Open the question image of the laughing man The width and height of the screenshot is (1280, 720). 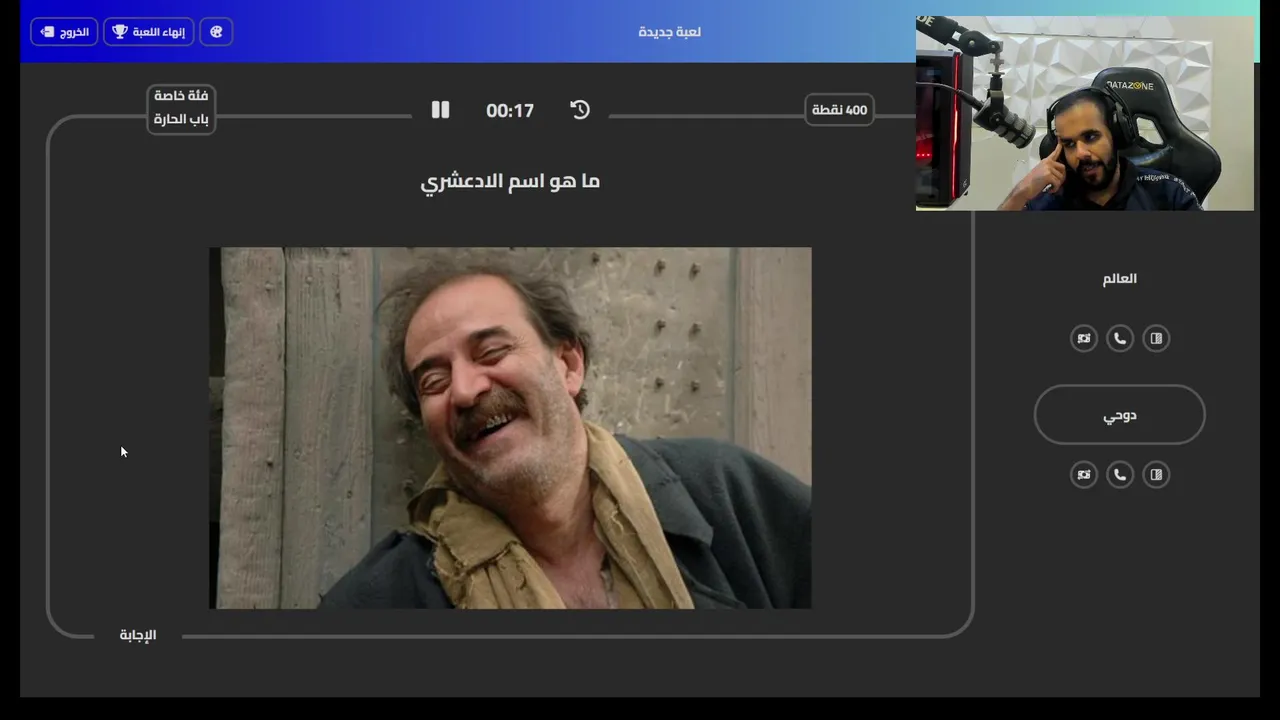(510, 428)
